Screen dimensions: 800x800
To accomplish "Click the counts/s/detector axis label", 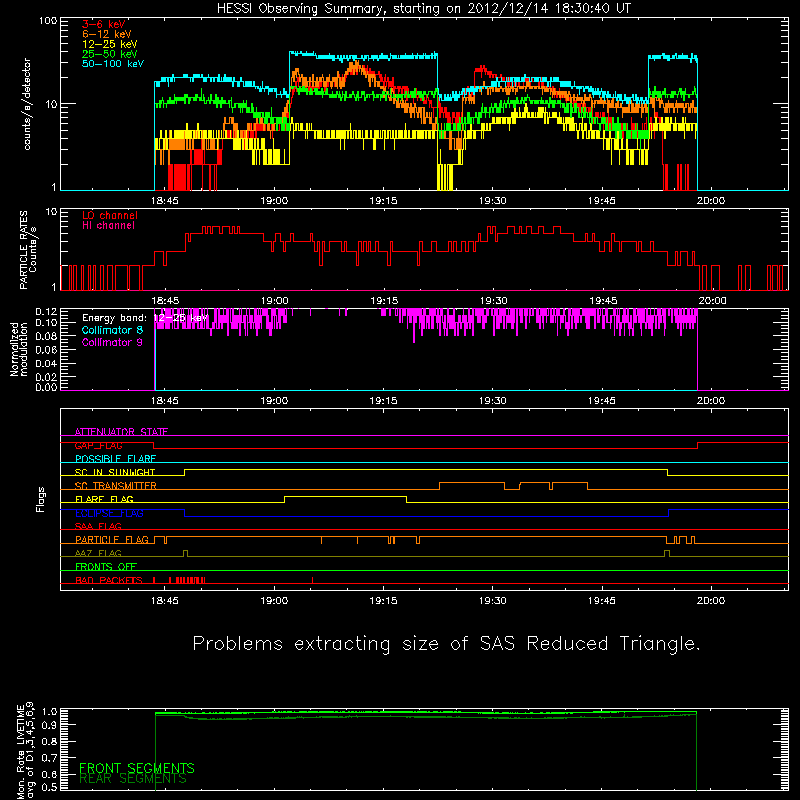I will click(27, 104).
